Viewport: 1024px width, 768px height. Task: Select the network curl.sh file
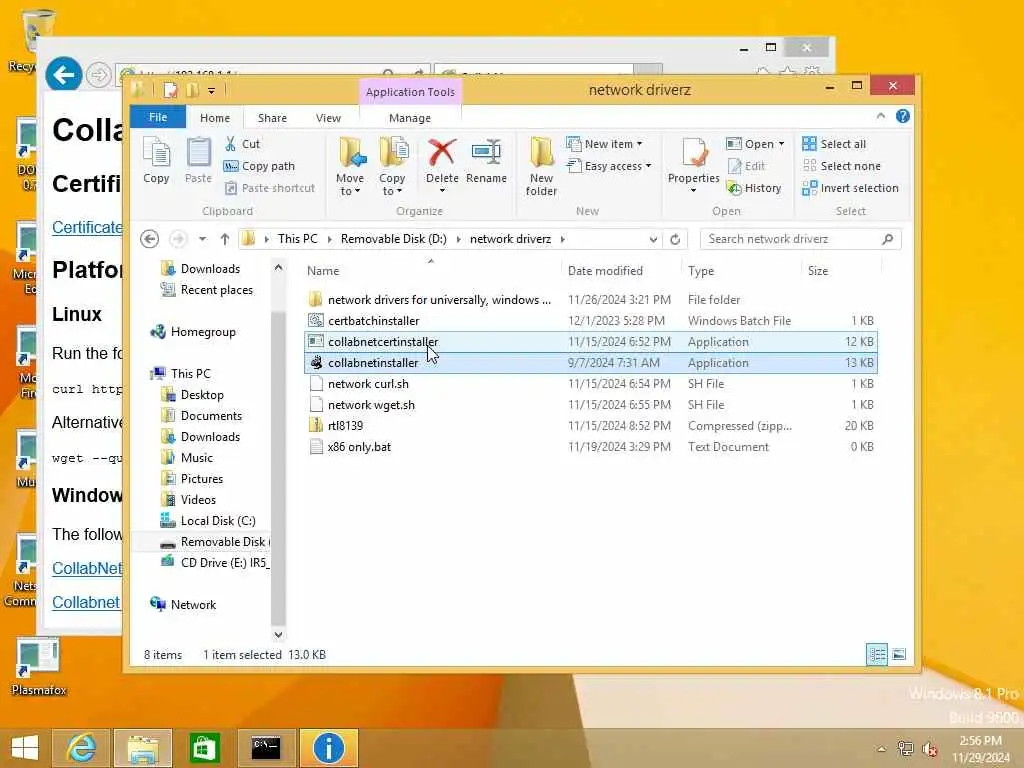(x=590, y=383)
